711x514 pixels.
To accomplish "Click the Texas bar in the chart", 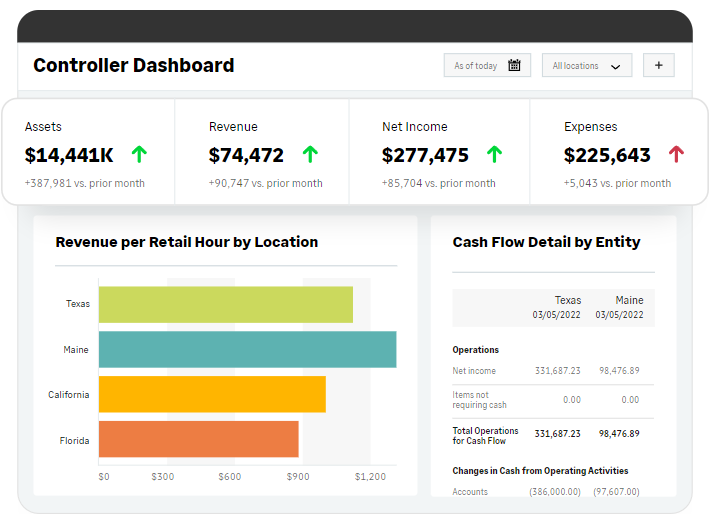I will pos(226,304).
